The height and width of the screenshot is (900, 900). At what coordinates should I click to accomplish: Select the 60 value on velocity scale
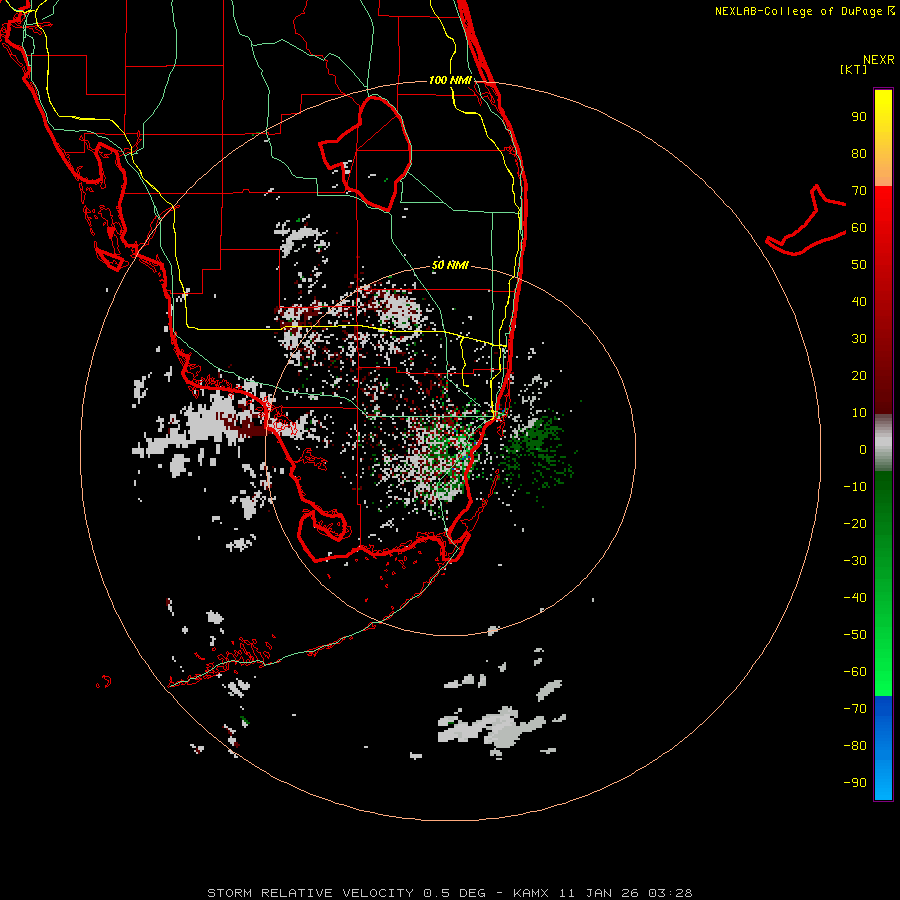click(859, 228)
